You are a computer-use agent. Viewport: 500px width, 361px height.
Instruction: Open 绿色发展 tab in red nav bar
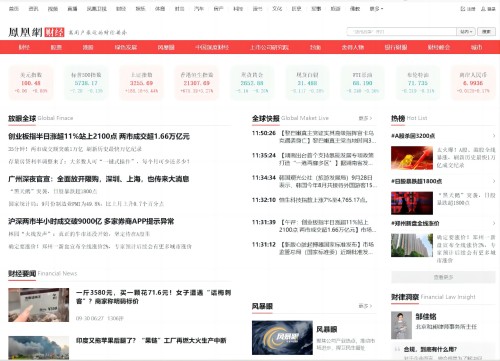pos(126,47)
